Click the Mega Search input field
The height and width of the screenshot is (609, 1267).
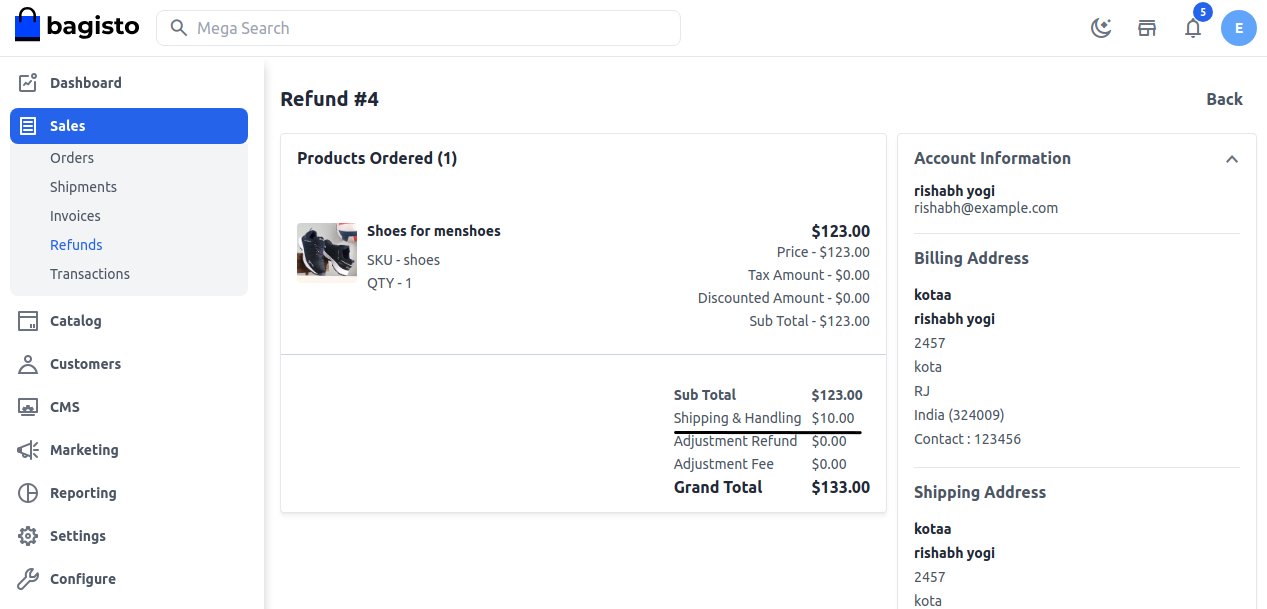(x=417, y=28)
